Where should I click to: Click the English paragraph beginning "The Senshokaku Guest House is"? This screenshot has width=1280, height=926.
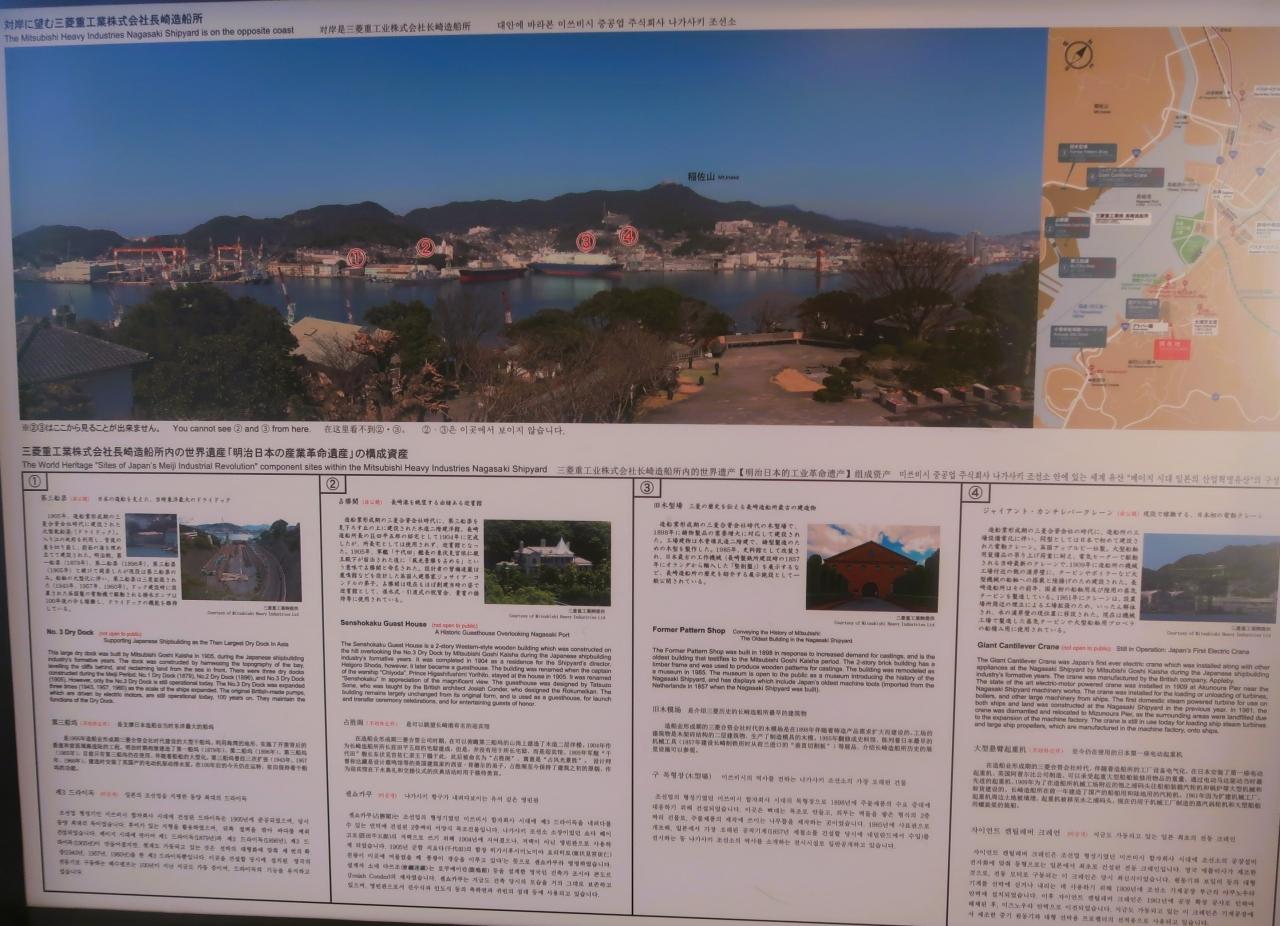(x=476, y=673)
